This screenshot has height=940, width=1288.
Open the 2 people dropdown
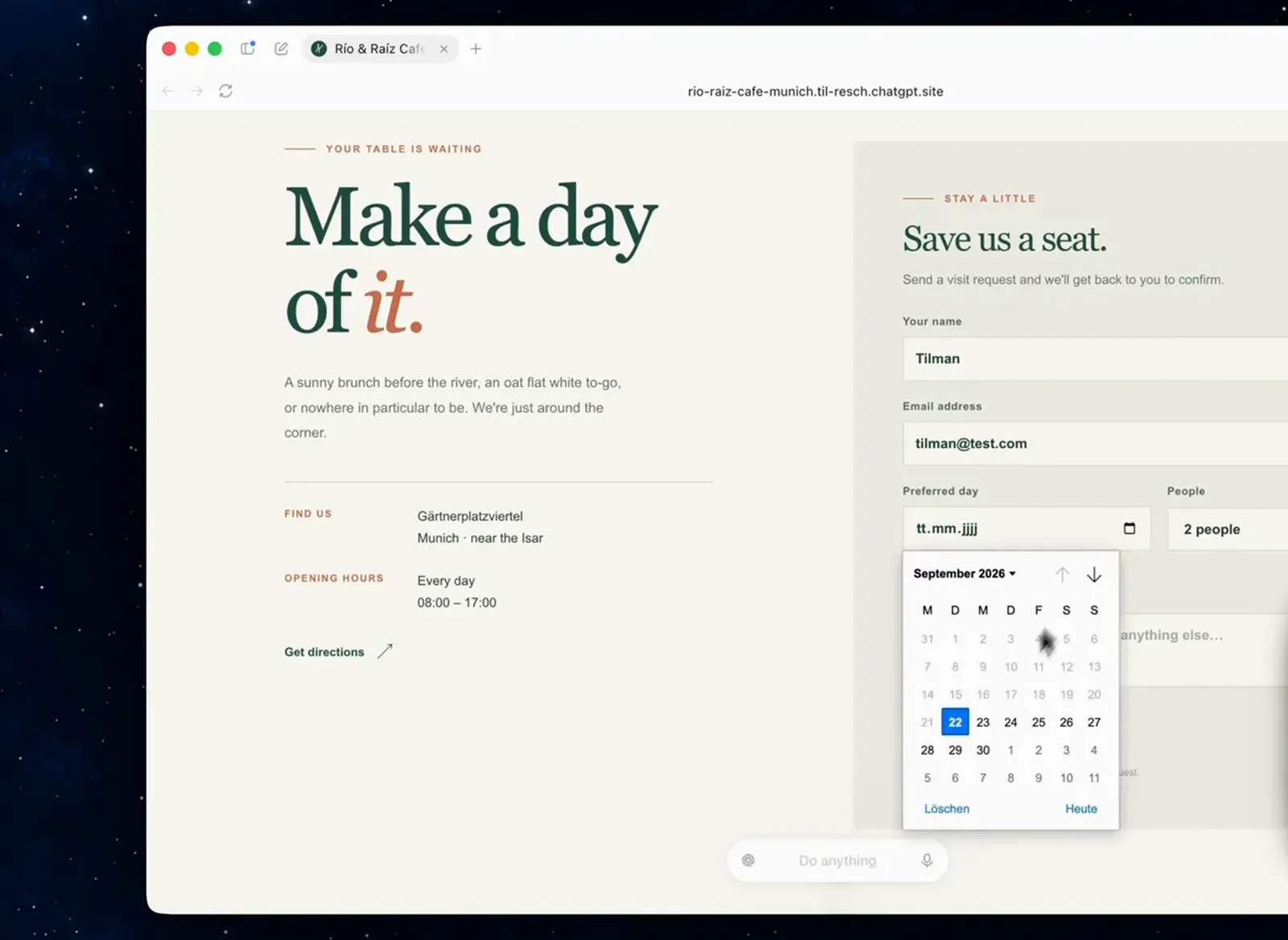point(1228,530)
